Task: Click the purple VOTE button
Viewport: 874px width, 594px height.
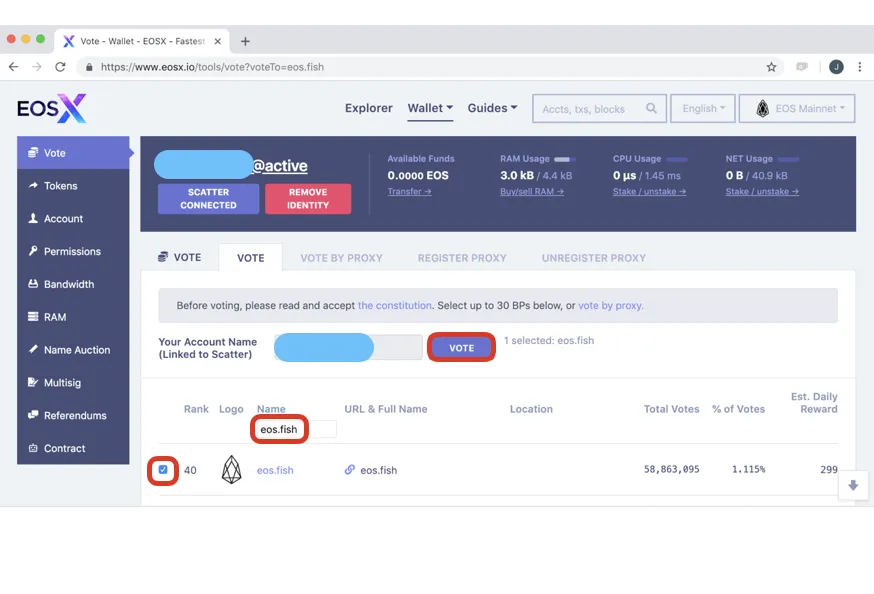Action: (462, 348)
